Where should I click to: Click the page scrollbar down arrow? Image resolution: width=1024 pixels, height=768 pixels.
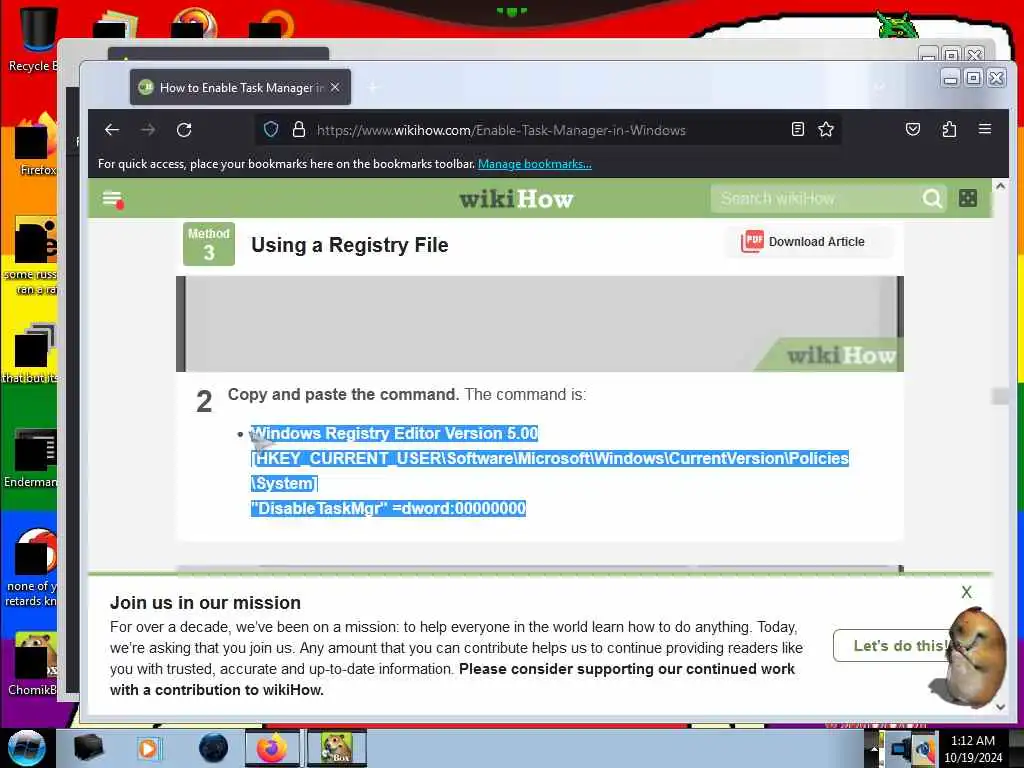click(1000, 707)
